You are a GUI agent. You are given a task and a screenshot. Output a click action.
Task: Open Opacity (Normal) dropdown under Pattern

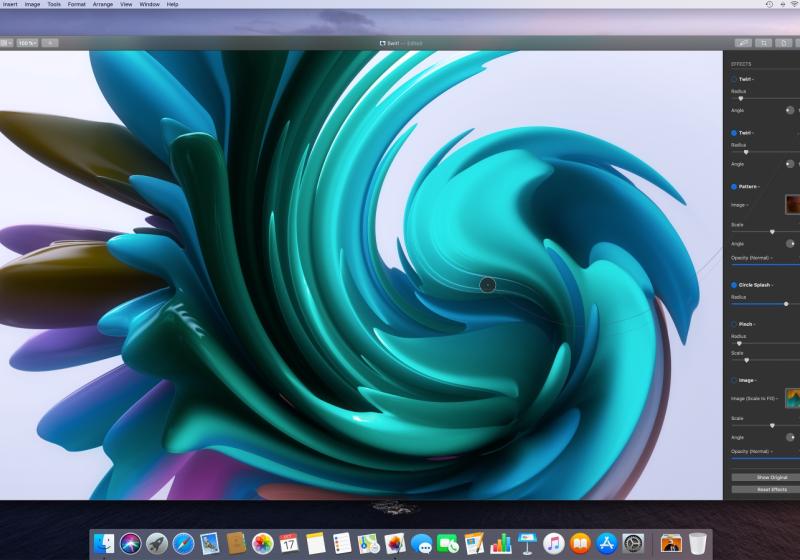752,258
